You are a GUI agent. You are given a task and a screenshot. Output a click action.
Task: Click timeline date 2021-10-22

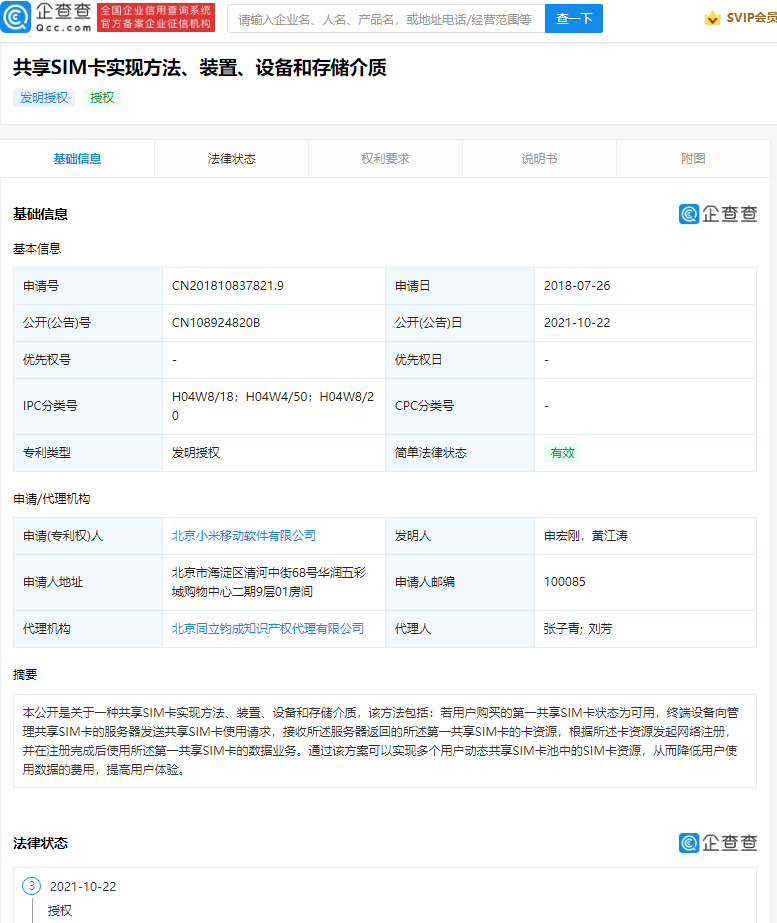pos(83,887)
